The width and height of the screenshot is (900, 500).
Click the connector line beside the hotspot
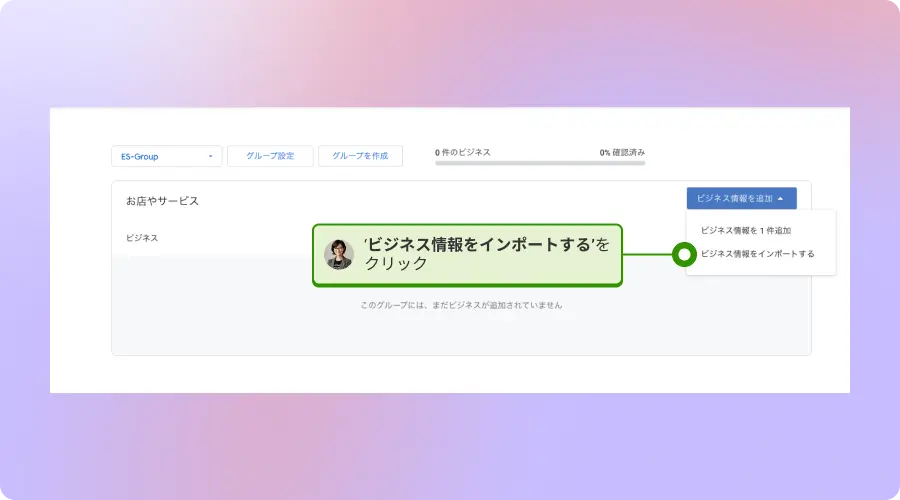[x=647, y=255]
